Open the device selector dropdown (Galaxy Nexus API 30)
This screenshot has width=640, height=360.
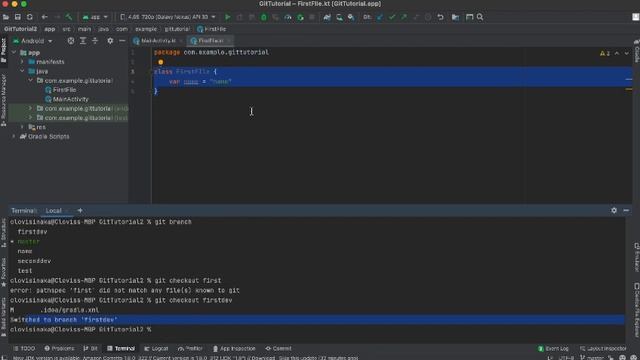pyautogui.click(x=168, y=17)
